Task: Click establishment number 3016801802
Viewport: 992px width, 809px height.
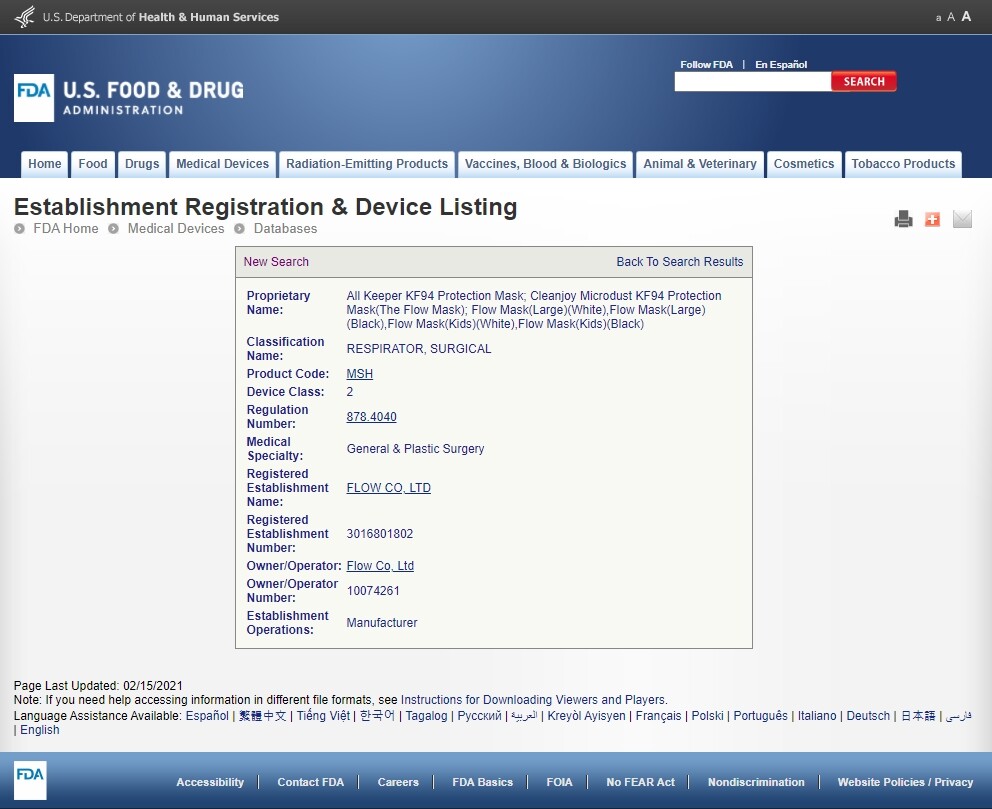Action: click(380, 534)
